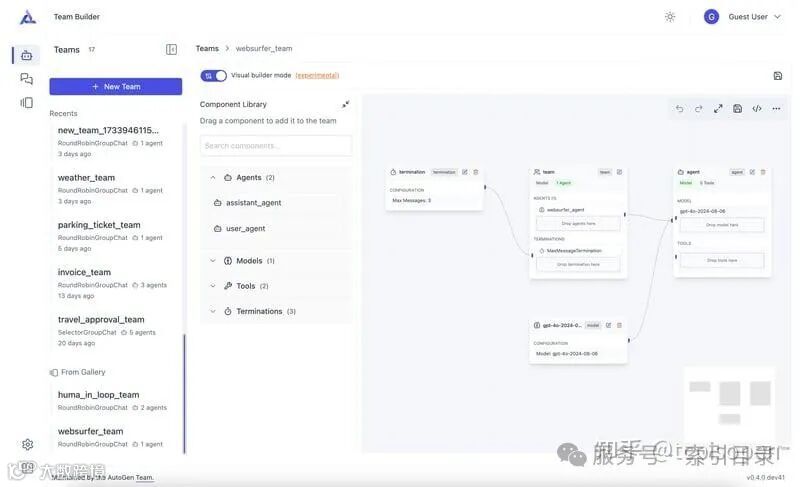The width and height of the screenshot is (800, 487).
Task: Collapse the Agents component group
Action: pos(213,177)
